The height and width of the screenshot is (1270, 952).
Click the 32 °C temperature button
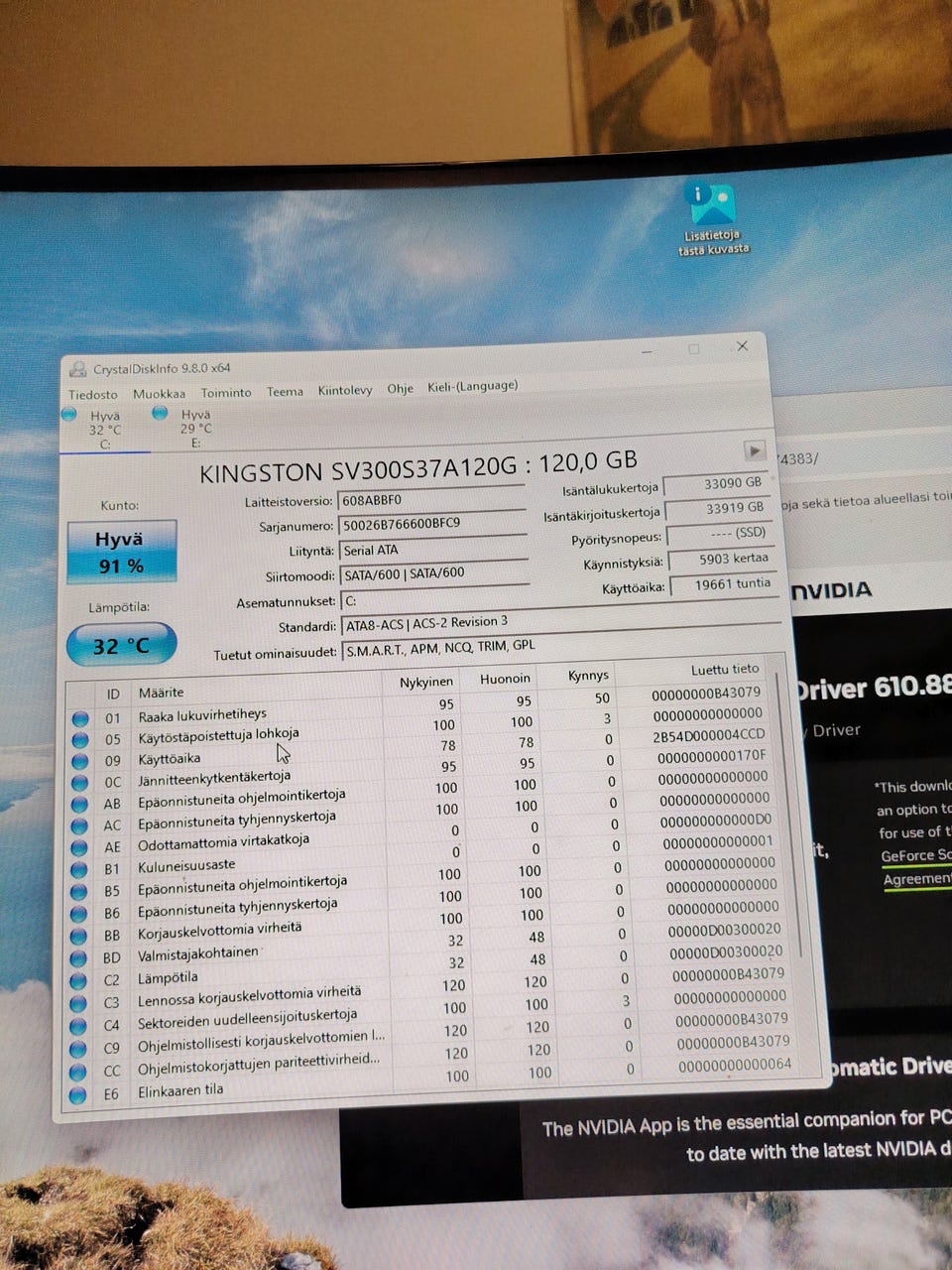[x=121, y=646]
